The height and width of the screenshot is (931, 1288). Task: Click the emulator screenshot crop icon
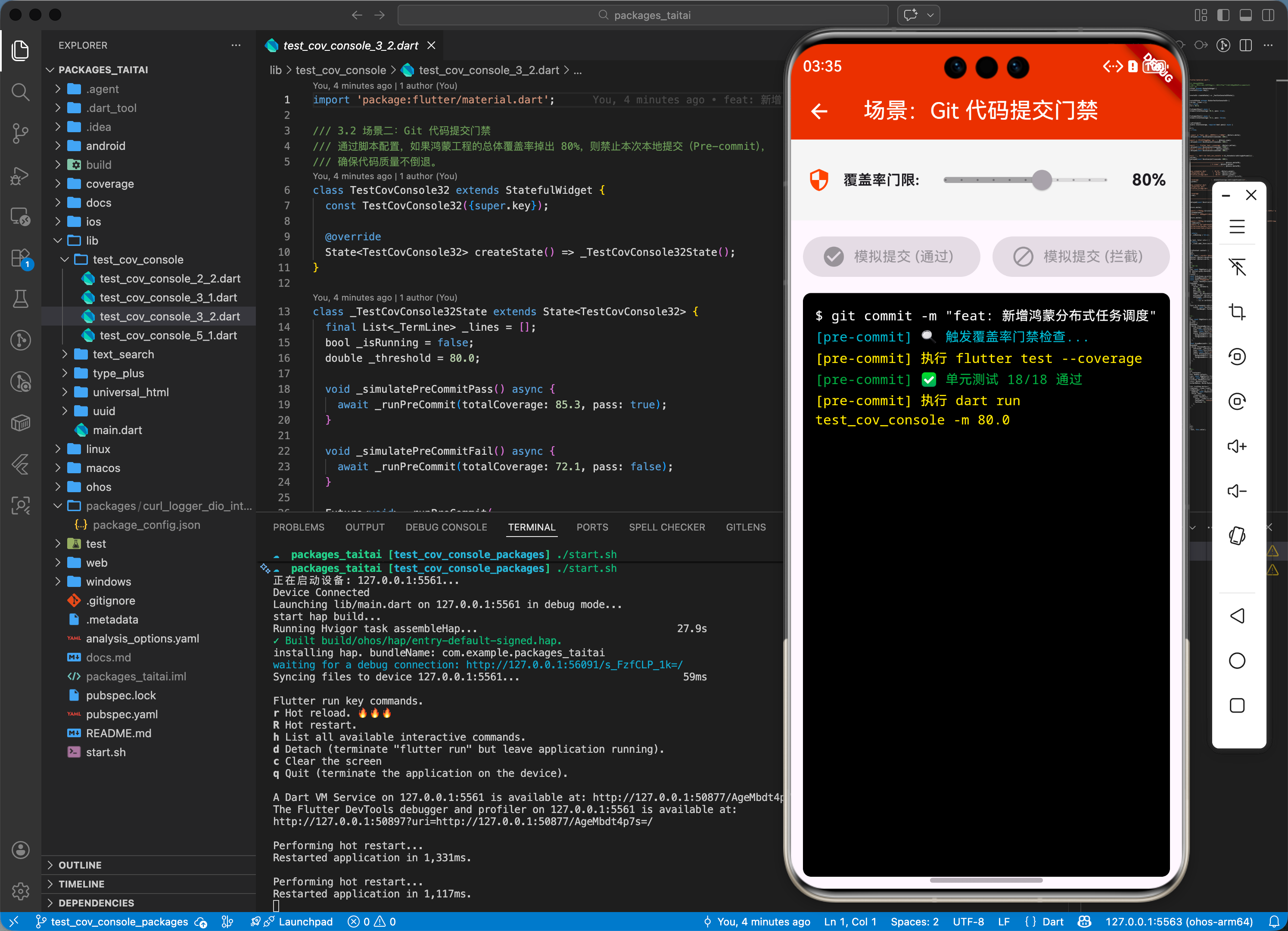point(1237,312)
